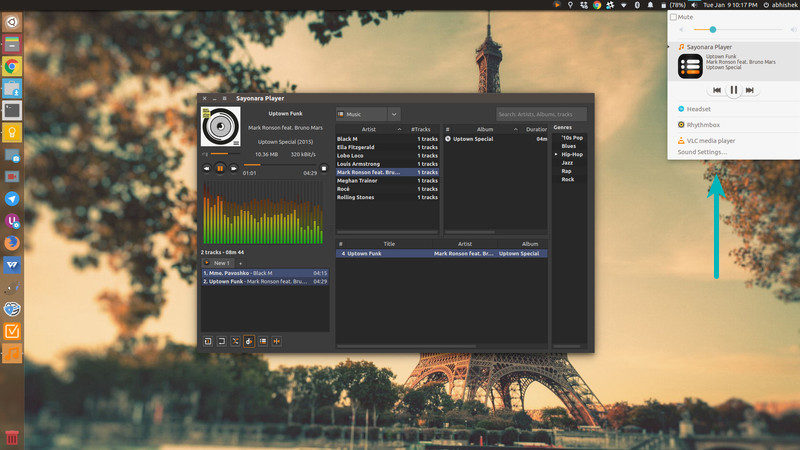Click the stop button beside the seek bar
The image size is (800, 450).
pyautogui.click(x=324, y=168)
